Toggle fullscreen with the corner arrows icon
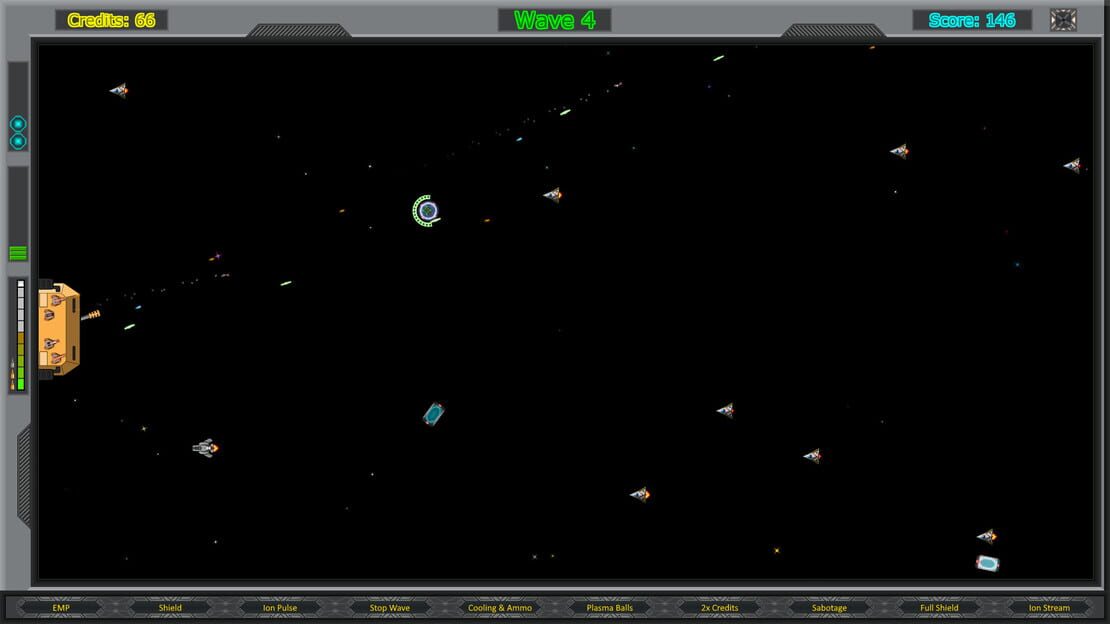Image resolution: width=1110 pixels, height=624 pixels. [x=1063, y=20]
